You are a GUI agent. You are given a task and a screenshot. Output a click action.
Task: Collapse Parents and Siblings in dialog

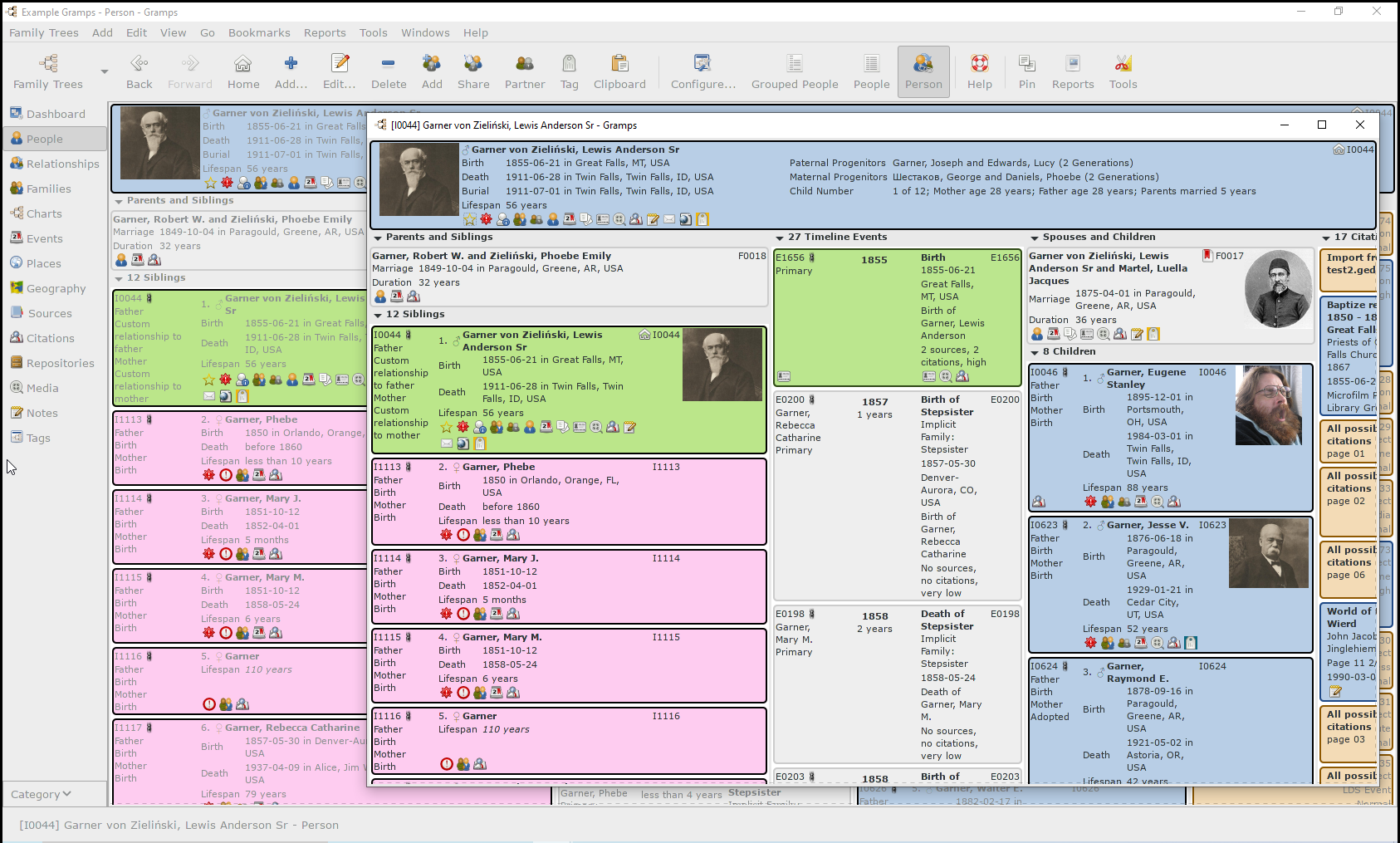pyautogui.click(x=378, y=238)
